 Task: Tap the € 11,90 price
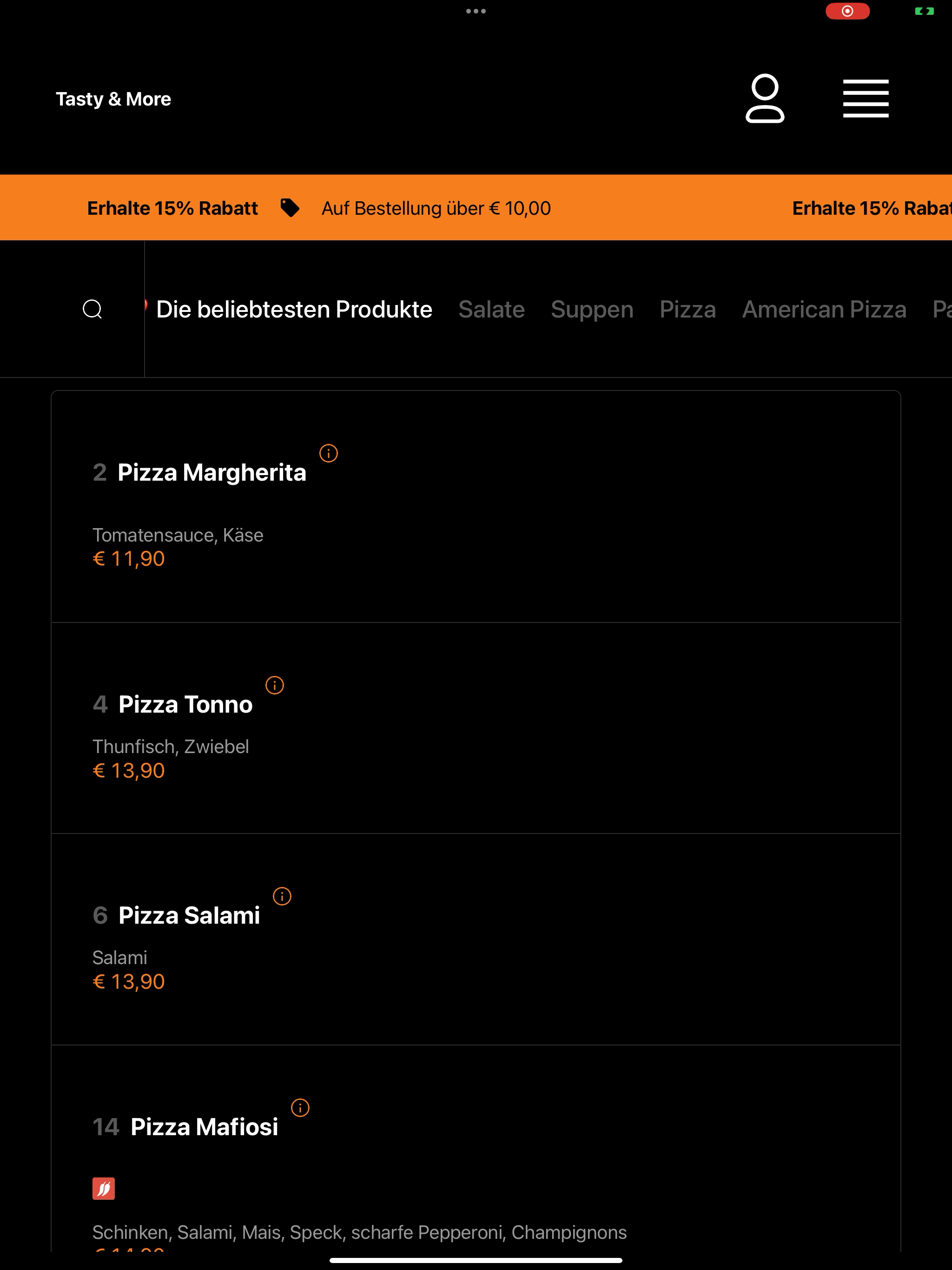129,559
